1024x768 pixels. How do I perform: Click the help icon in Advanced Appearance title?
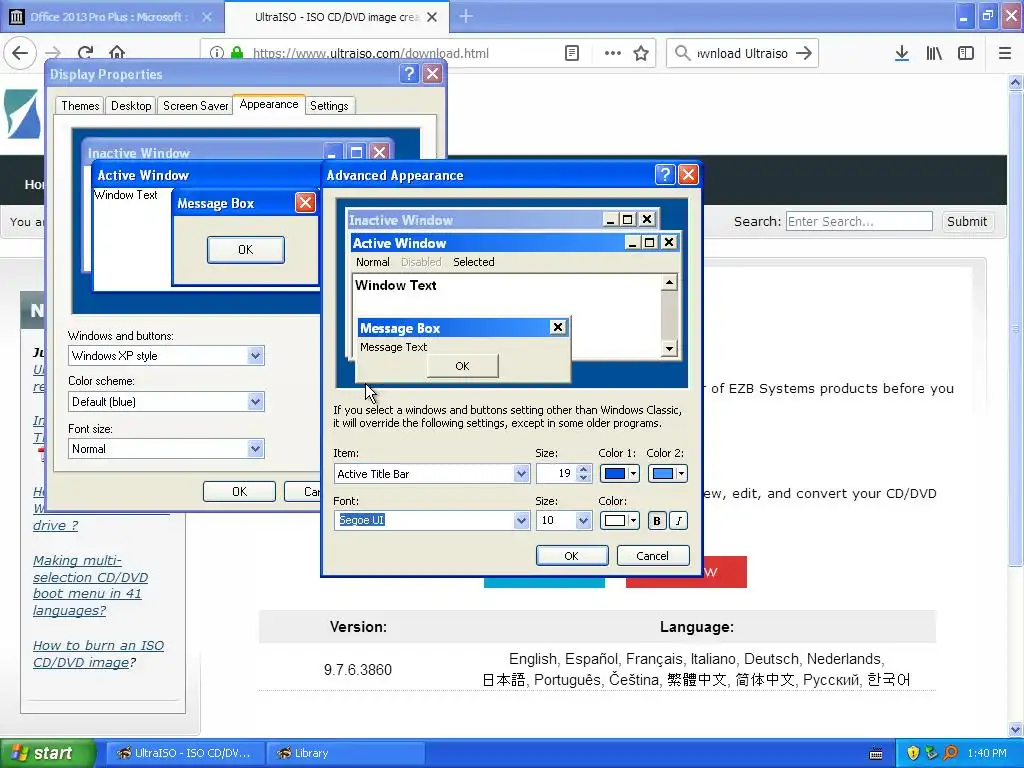tap(665, 174)
